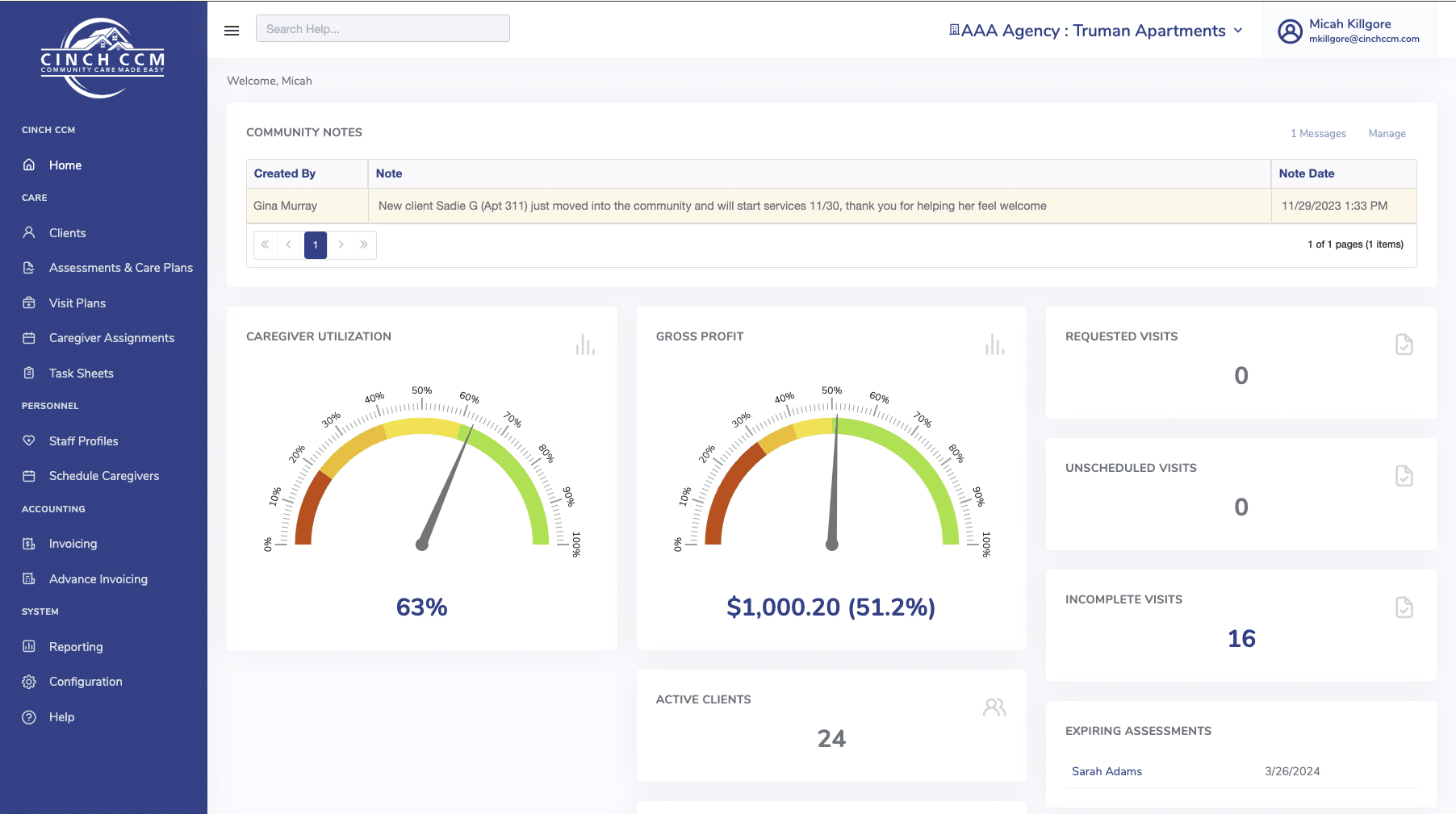1456x814 pixels.
Task: Open the 1 Messages link
Action: (x=1318, y=134)
